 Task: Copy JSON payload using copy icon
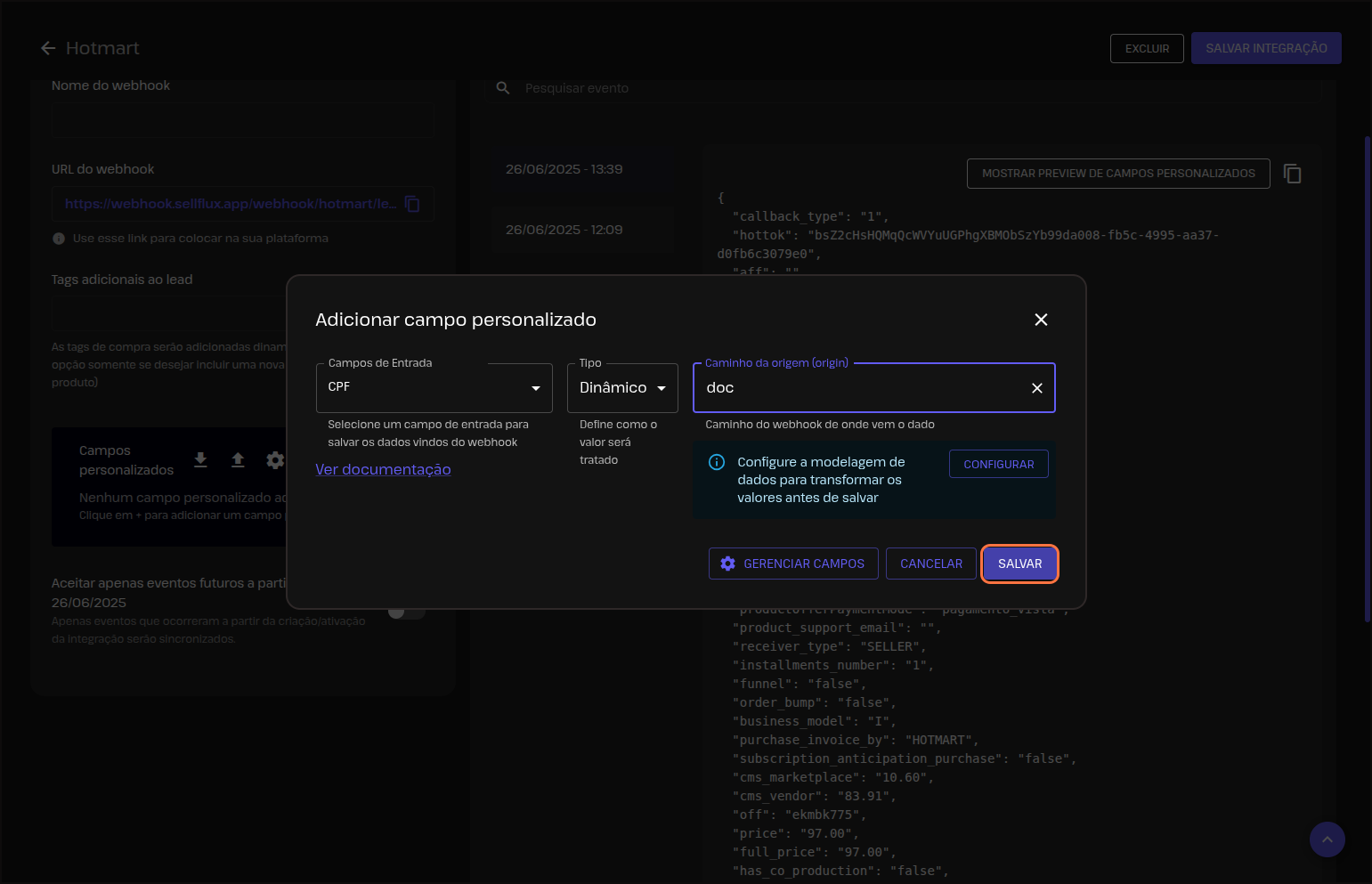[1292, 174]
